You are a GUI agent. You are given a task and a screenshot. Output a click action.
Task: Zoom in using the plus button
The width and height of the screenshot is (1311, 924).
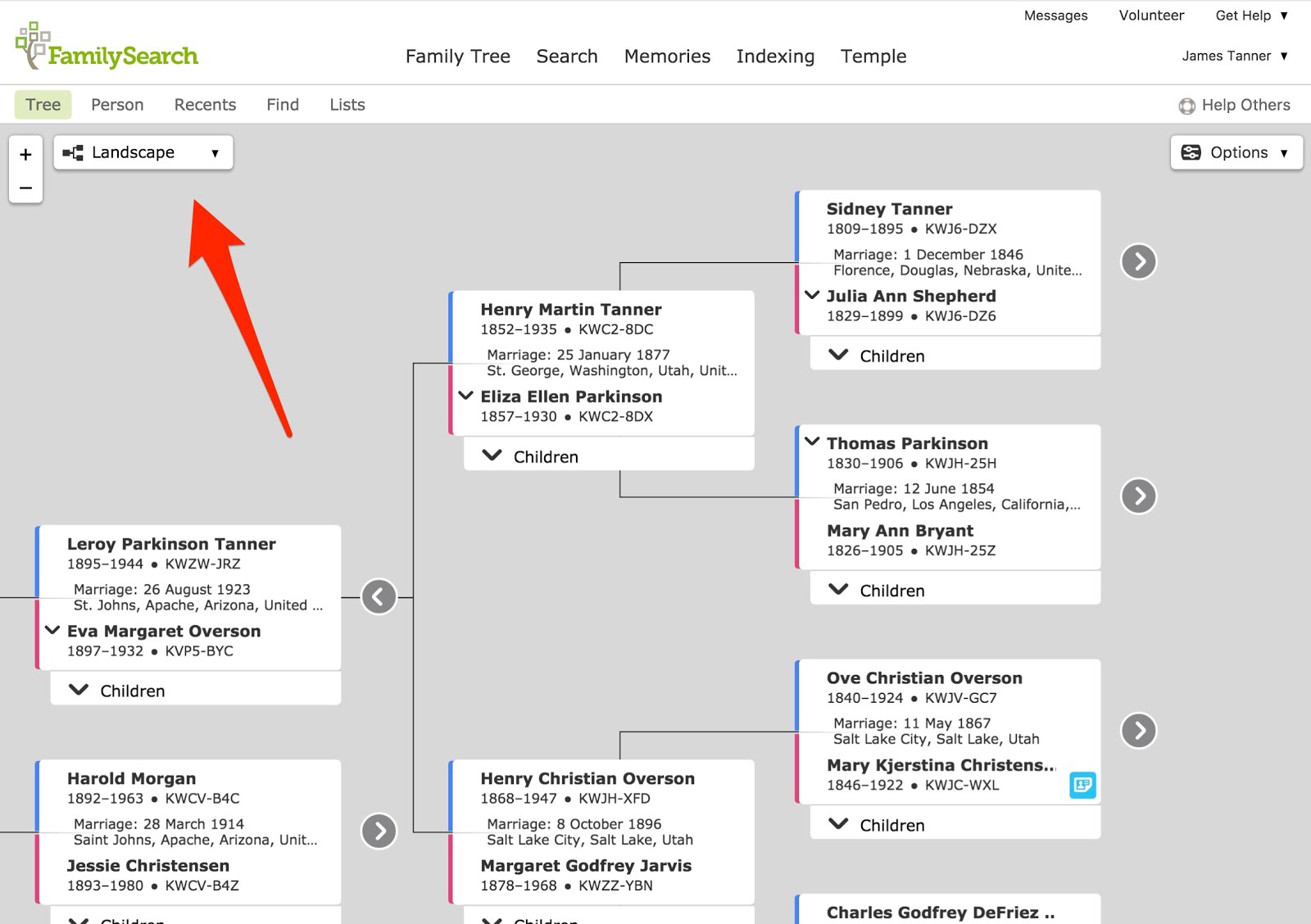click(25, 154)
